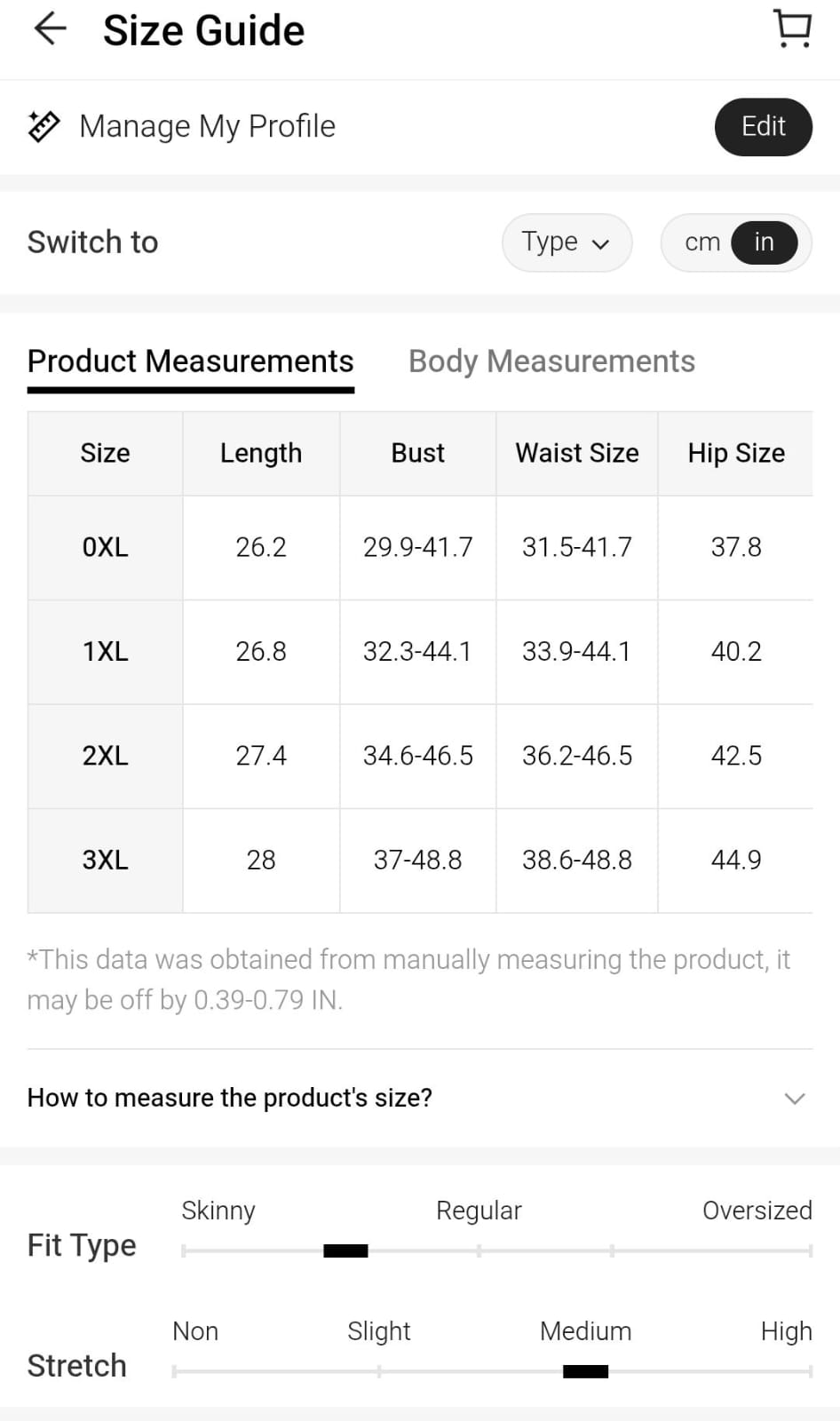Open the Type dropdown
Viewport: 840px width, 1421px height.
point(566,242)
